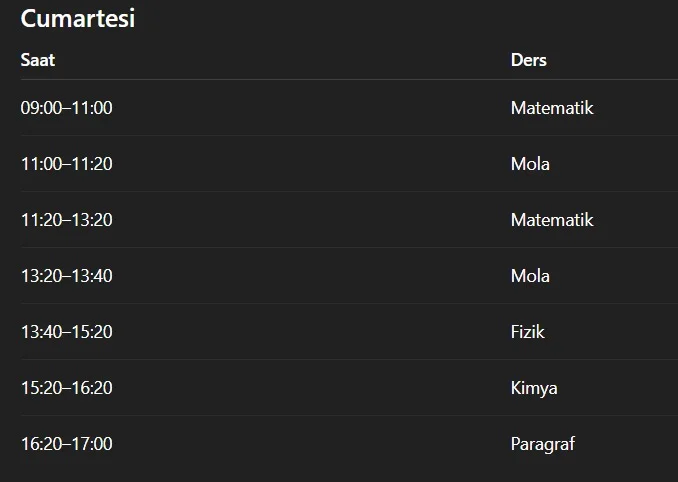Viewport: 678px width, 482px height.
Task: Click Matematik in the 11:20 row
Action: pos(551,220)
